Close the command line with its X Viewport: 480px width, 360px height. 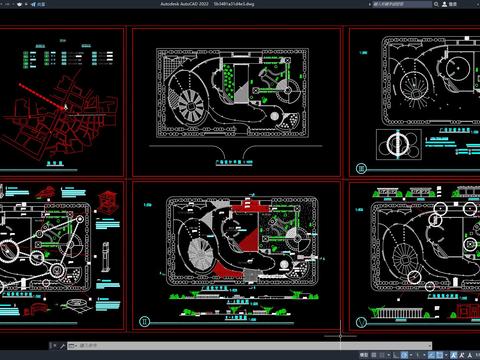54,346
